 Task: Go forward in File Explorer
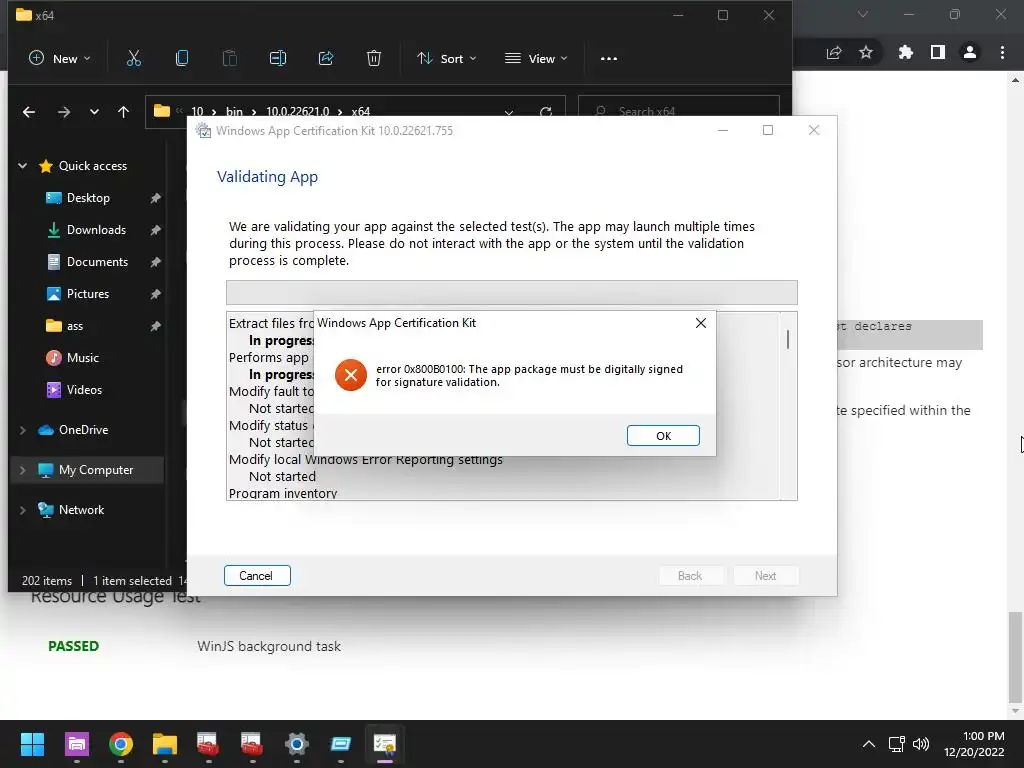63,112
